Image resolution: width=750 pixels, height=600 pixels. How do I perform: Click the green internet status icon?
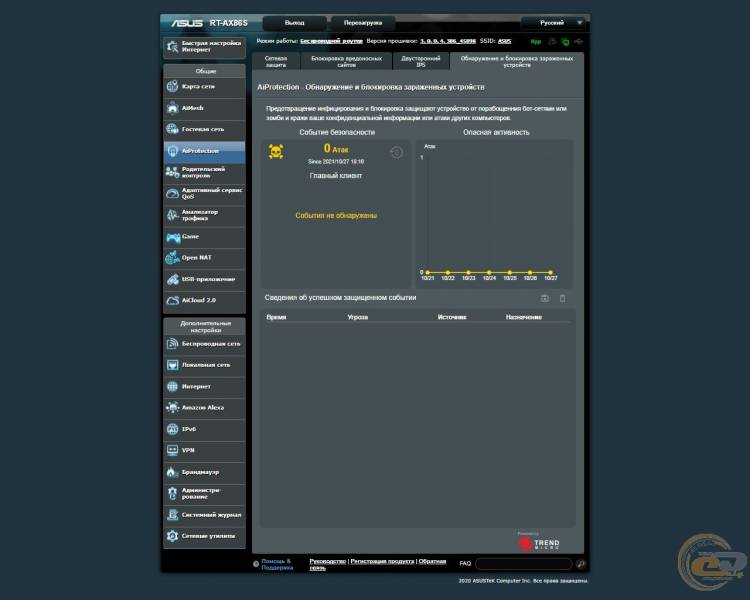pos(565,42)
